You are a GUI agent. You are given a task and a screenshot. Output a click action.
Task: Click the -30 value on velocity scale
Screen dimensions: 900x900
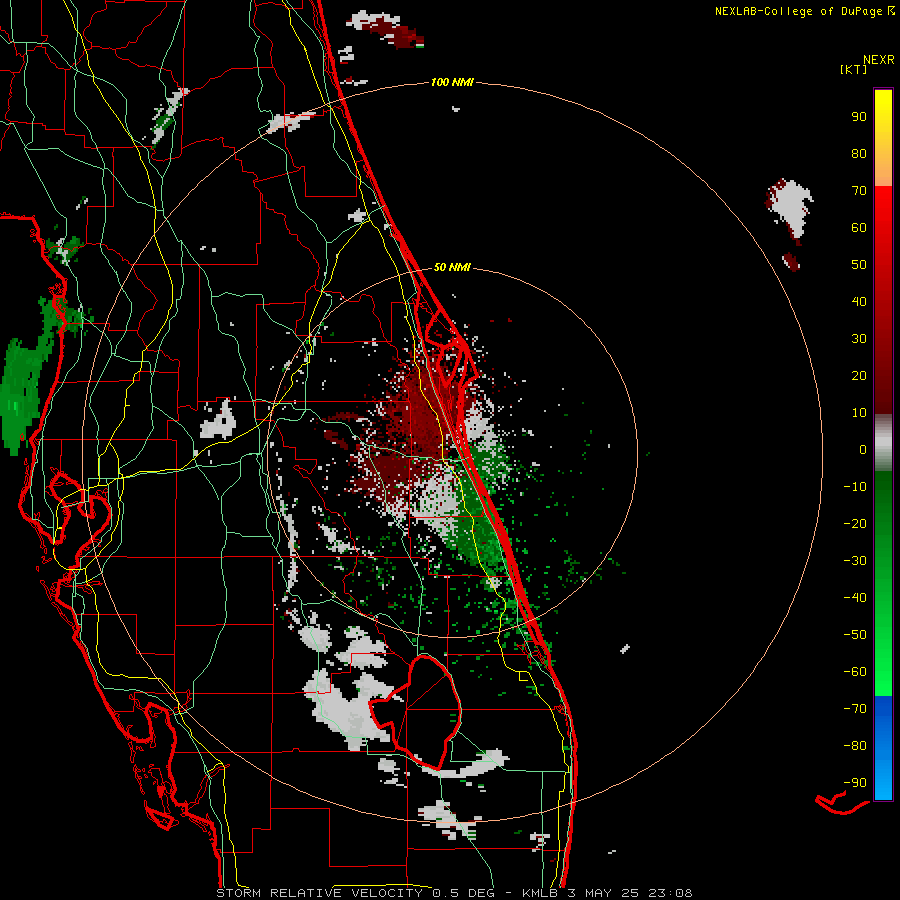[855, 561]
